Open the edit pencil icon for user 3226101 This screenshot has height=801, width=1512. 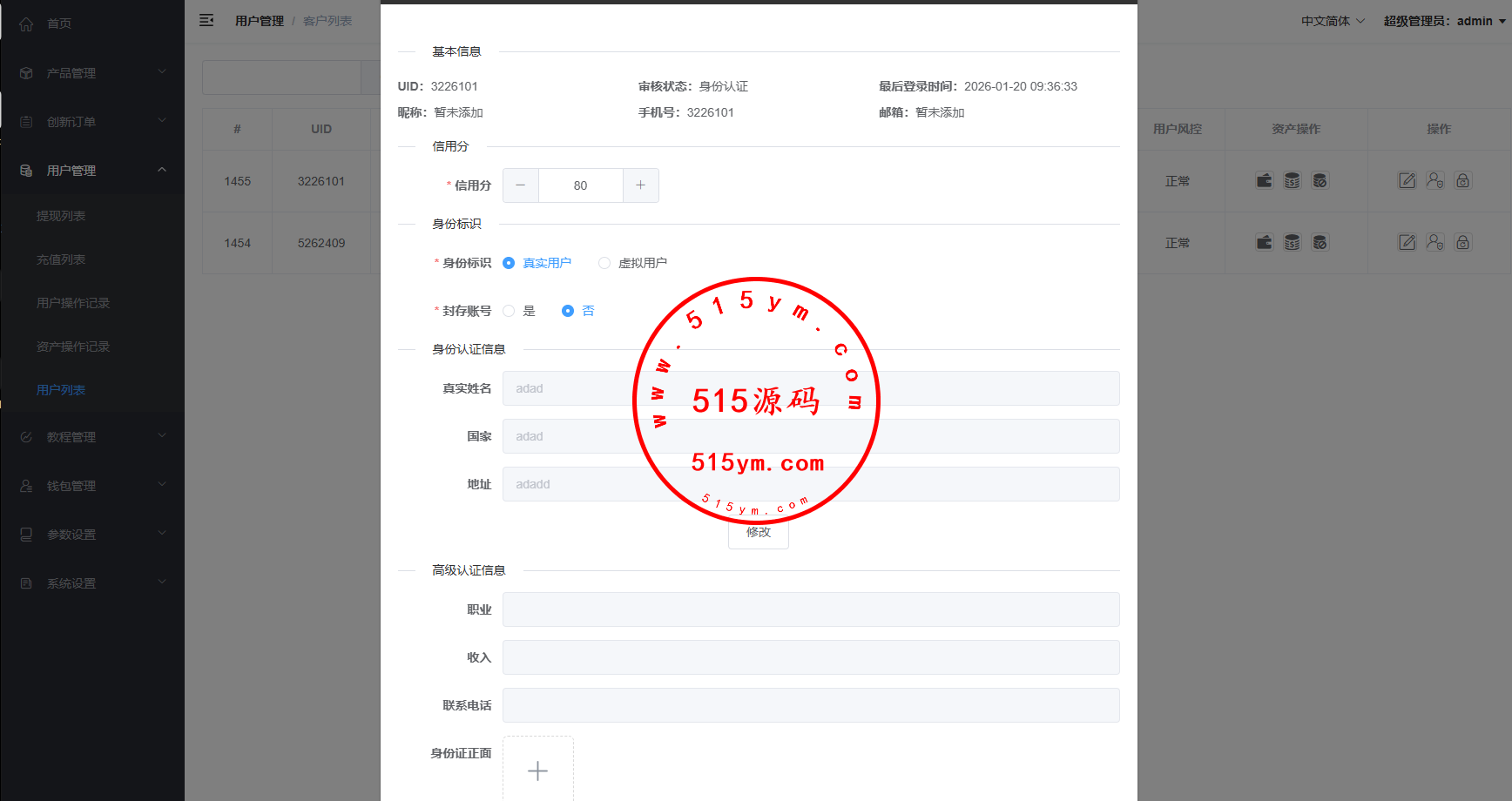pyautogui.click(x=1407, y=181)
